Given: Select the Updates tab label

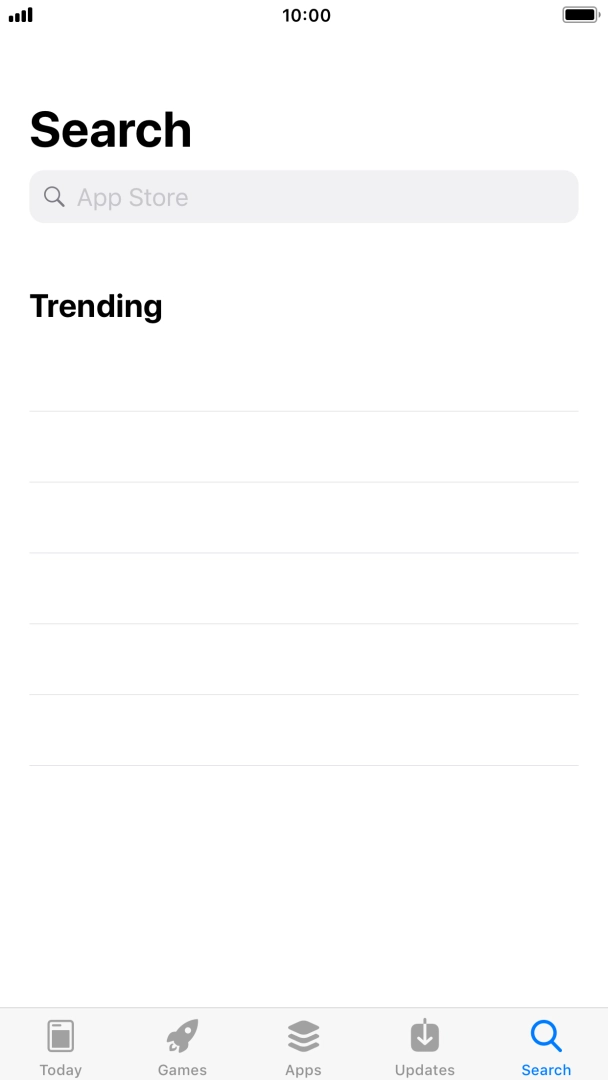Looking at the screenshot, I should pos(425,1070).
